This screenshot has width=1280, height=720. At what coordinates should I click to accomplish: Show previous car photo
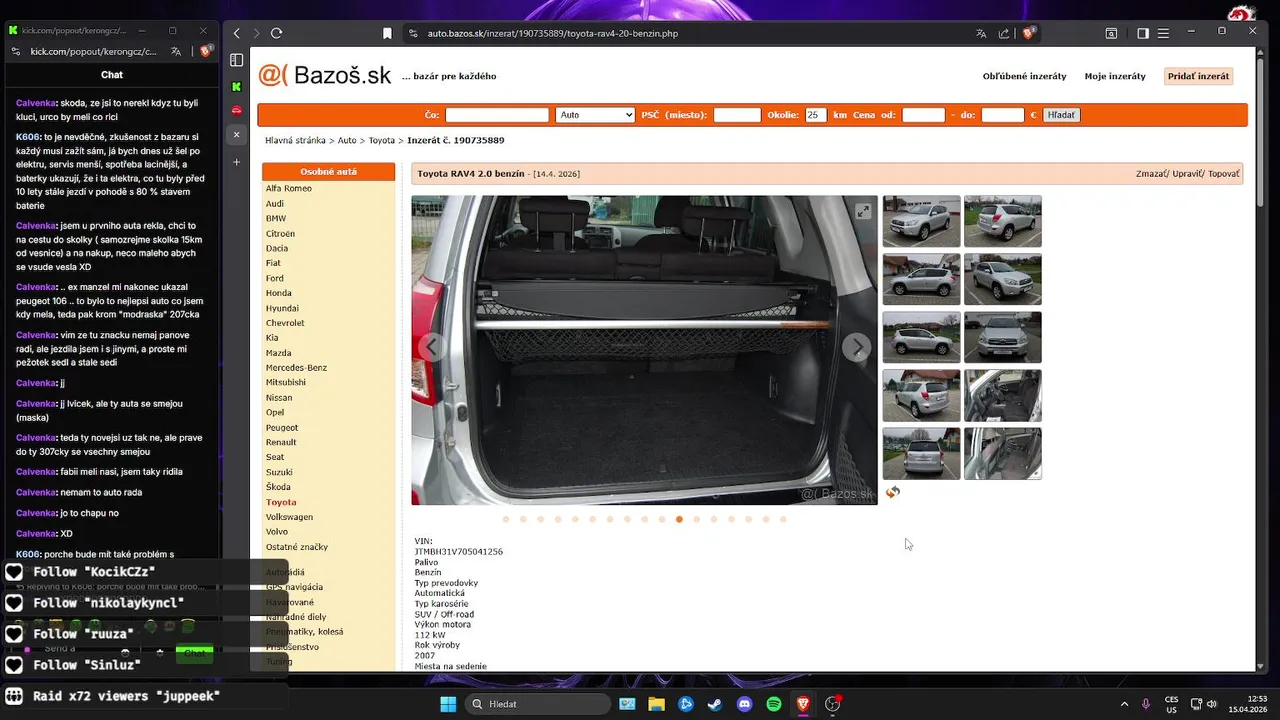pyautogui.click(x=431, y=347)
